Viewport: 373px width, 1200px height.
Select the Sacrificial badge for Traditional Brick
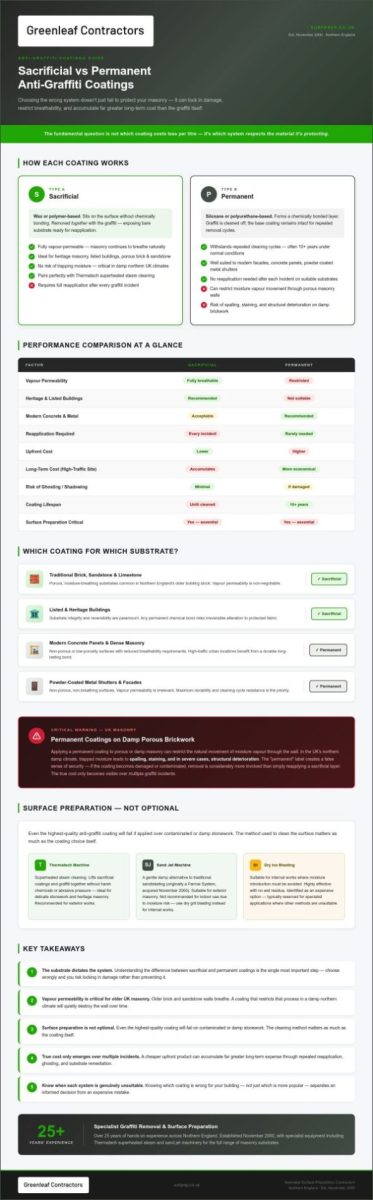[327, 579]
